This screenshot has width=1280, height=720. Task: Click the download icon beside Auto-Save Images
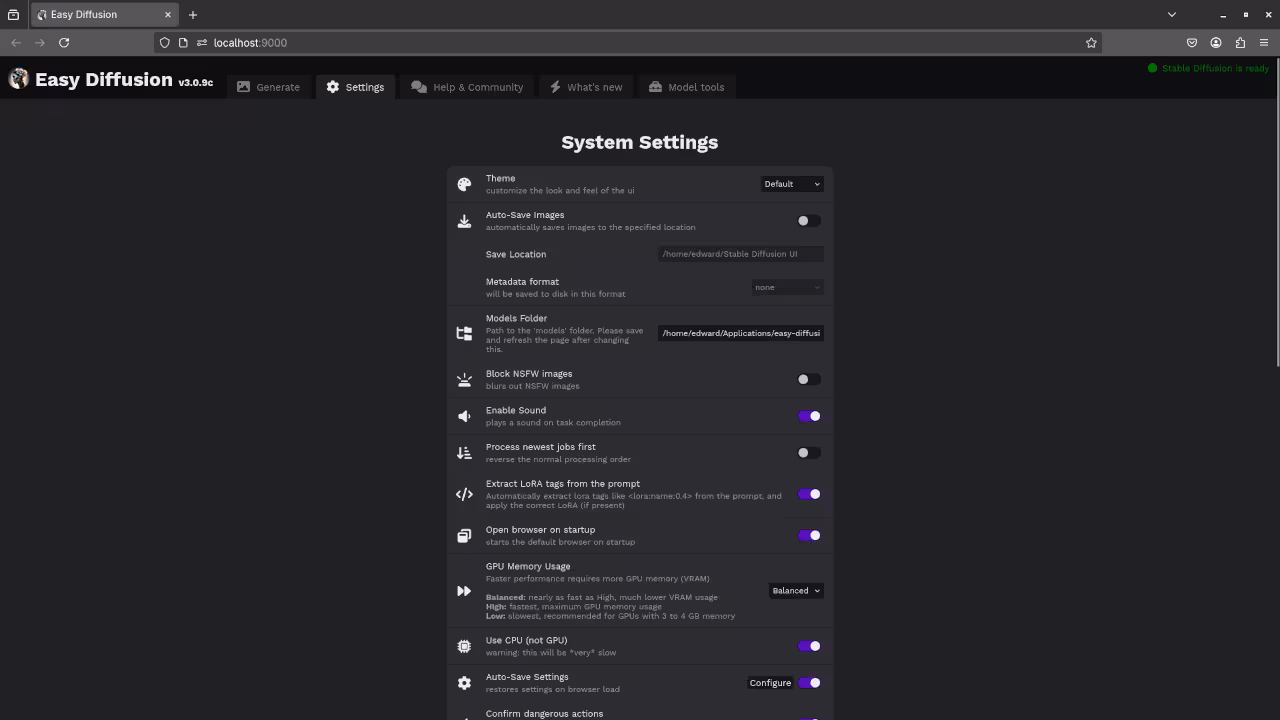(x=464, y=221)
